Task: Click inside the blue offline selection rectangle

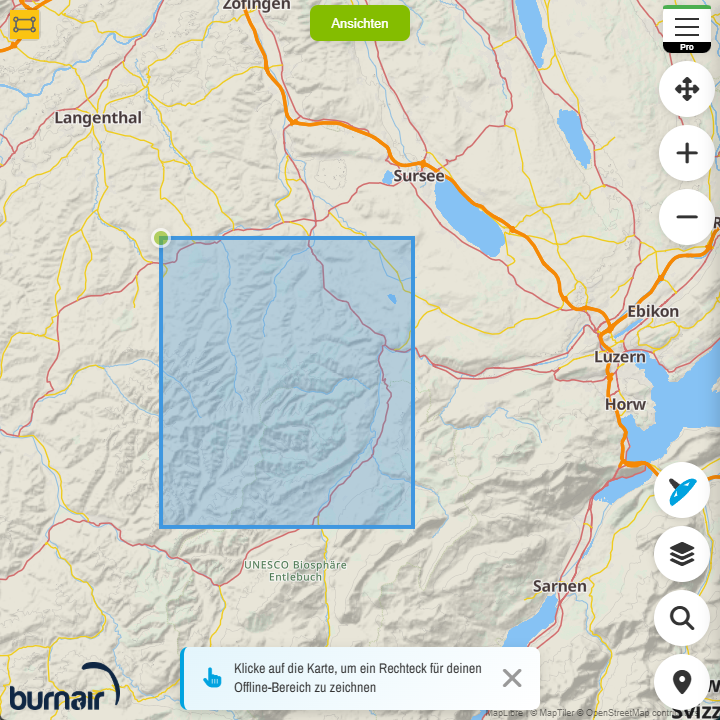Action: tap(287, 382)
